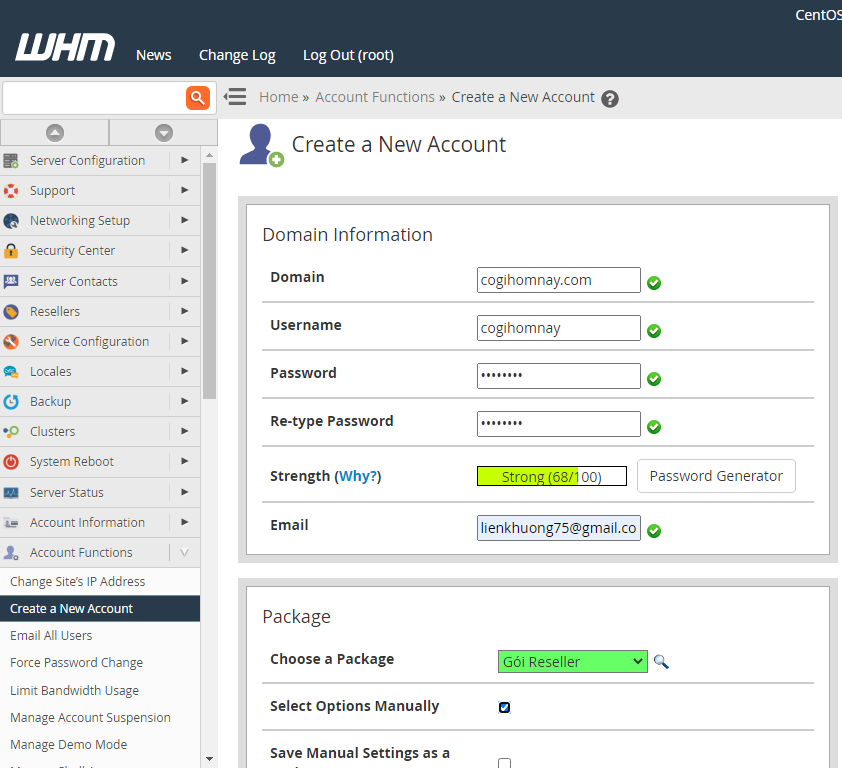This screenshot has height=768, width=842.
Task: Open the Change Log menu item
Action: (237, 55)
